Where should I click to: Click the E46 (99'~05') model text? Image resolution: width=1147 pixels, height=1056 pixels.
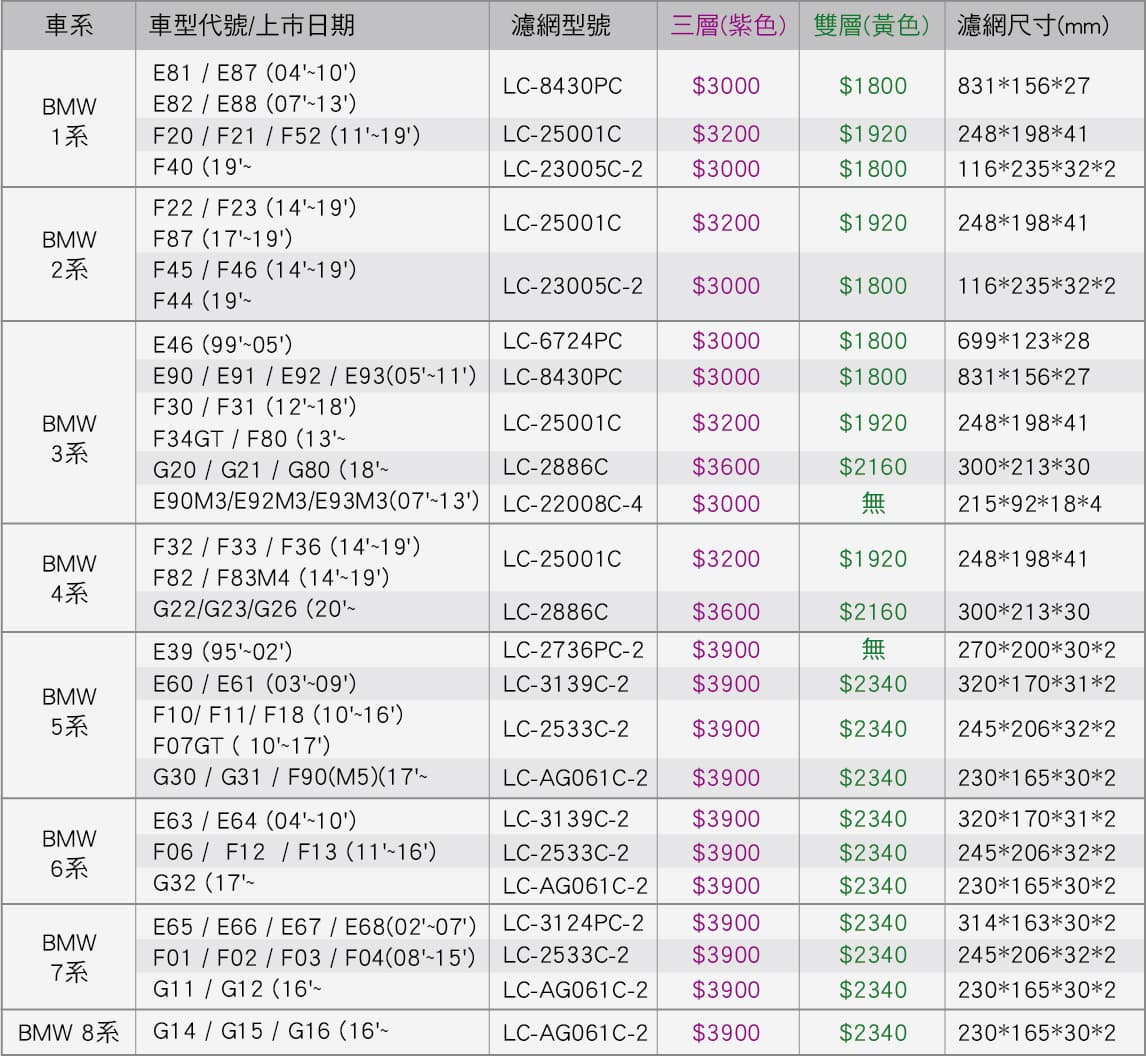point(222,344)
